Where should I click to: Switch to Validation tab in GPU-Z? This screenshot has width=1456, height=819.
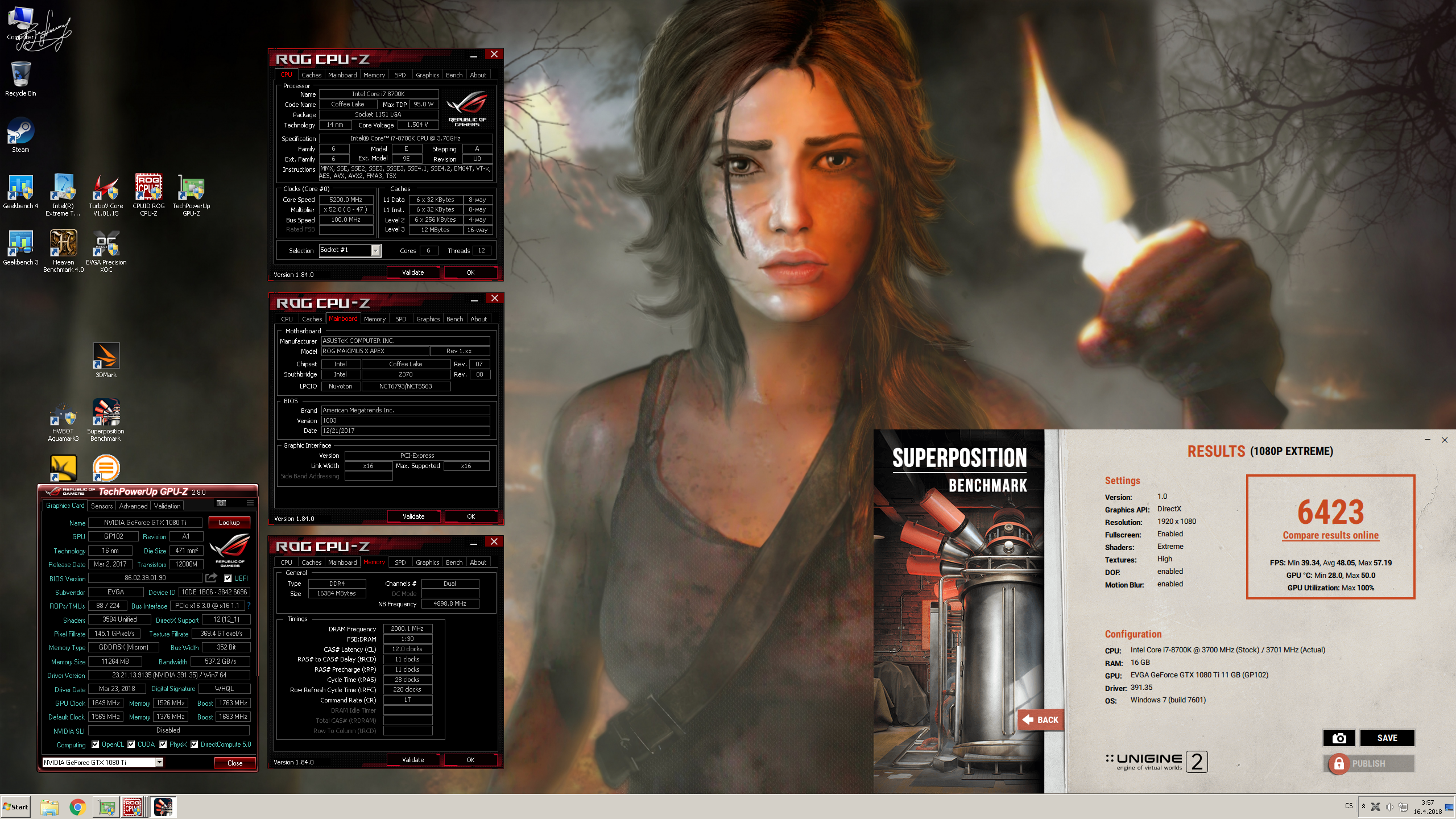coord(167,506)
